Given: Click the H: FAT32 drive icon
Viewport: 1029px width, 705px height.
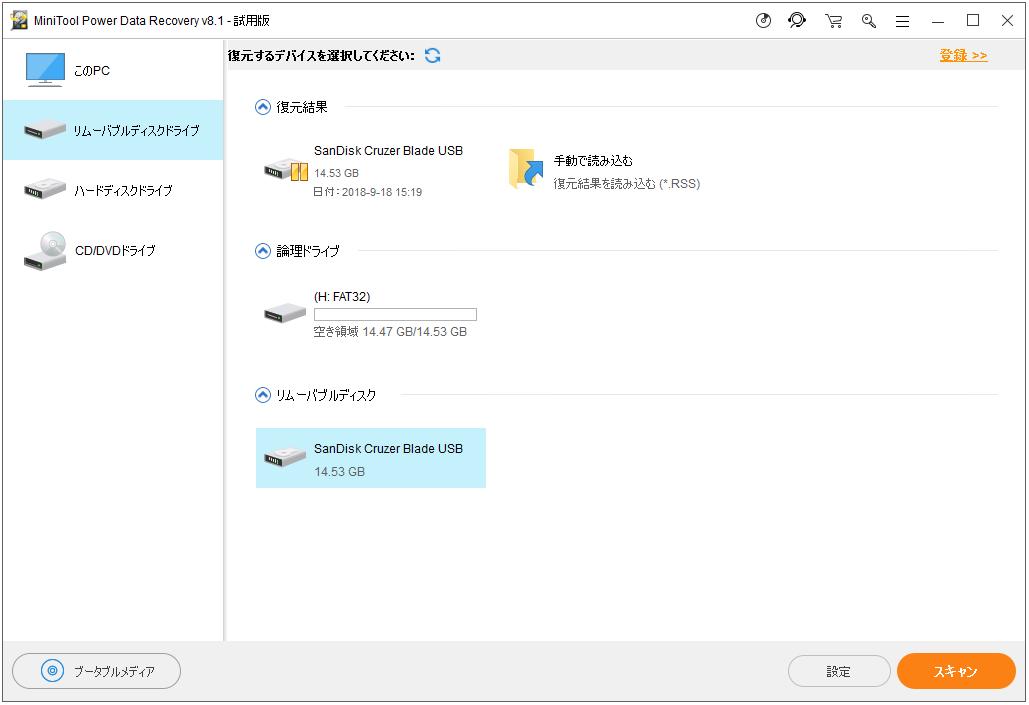Looking at the screenshot, I should point(285,313).
